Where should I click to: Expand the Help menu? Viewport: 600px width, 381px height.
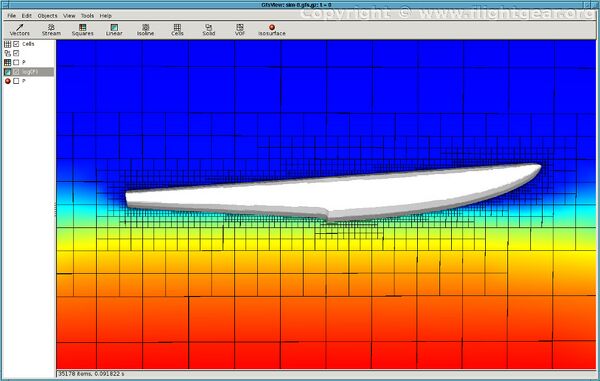click(x=106, y=16)
